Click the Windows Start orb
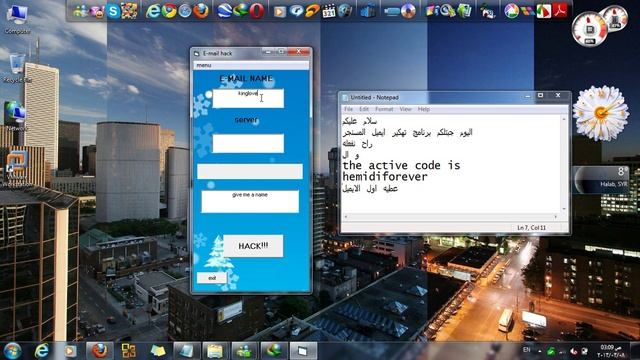 coord(13,351)
